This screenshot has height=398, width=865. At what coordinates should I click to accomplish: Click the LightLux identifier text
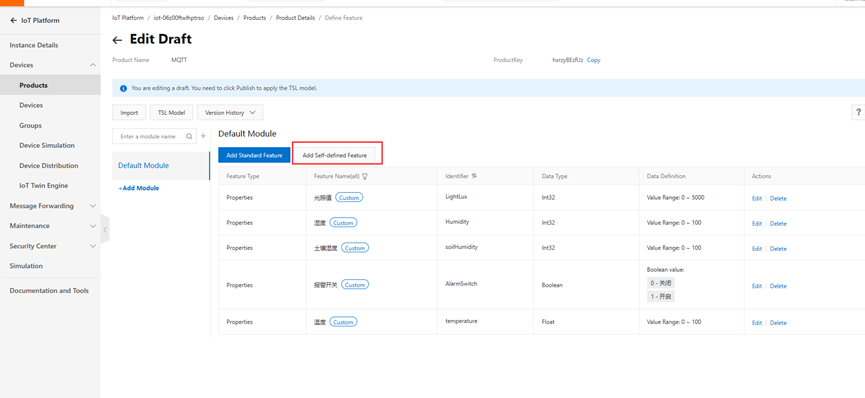click(457, 197)
